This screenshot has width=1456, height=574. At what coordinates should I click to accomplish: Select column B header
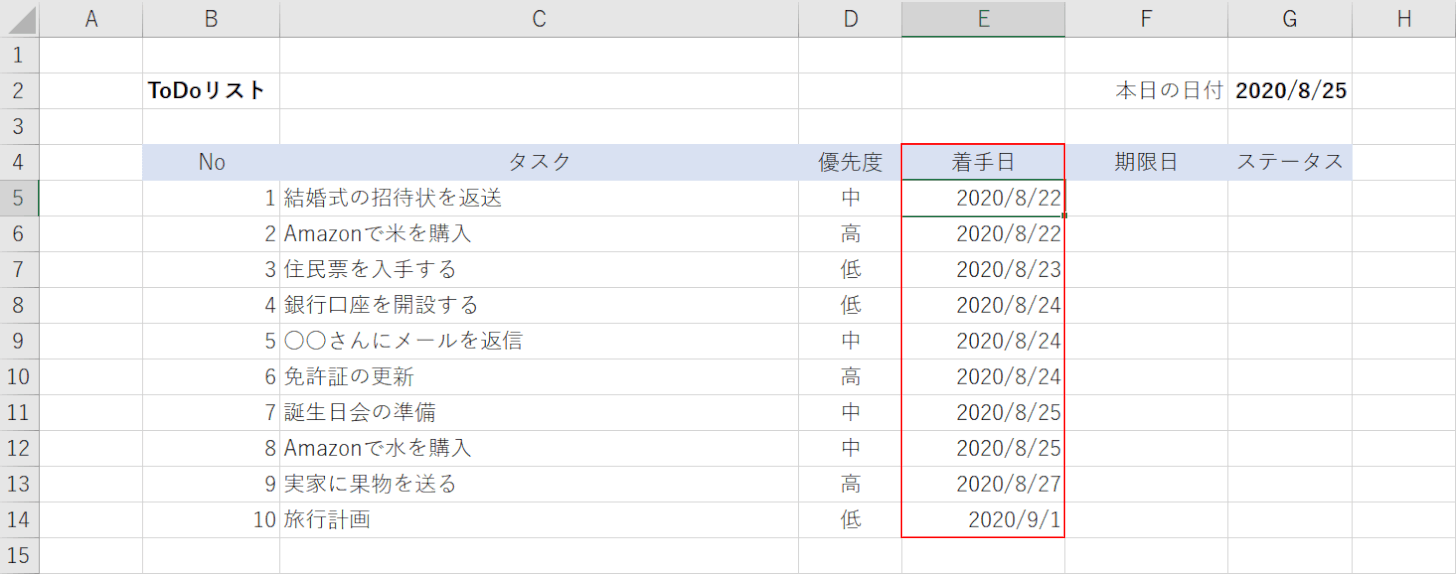pos(211,19)
